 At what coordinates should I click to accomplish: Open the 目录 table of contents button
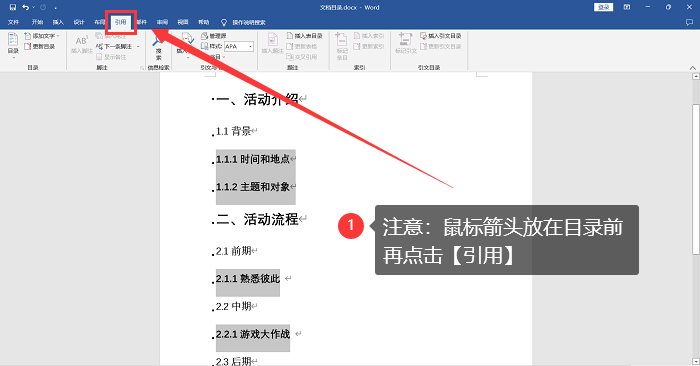[13, 45]
